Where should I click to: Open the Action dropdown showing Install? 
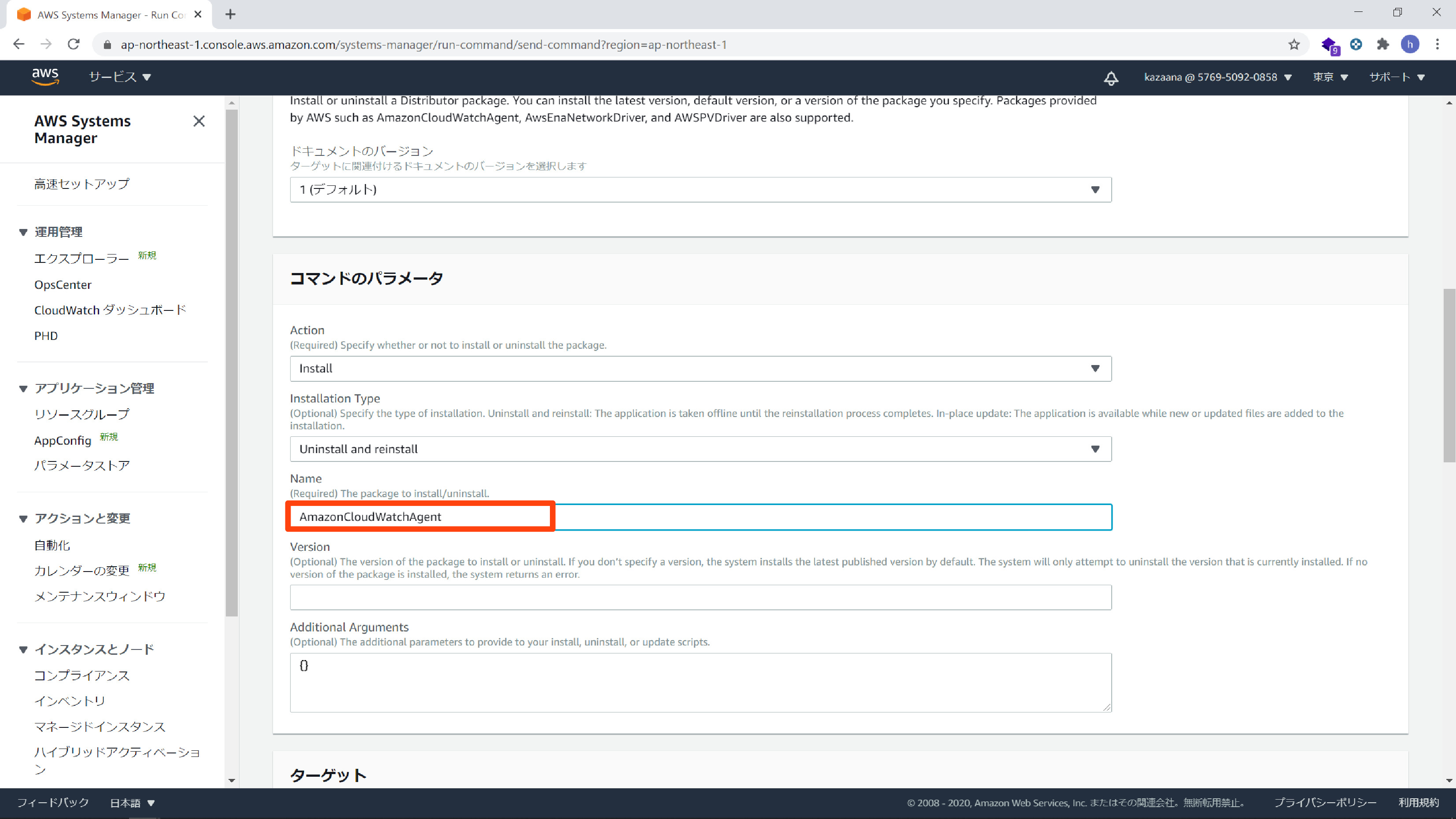(700, 369)
